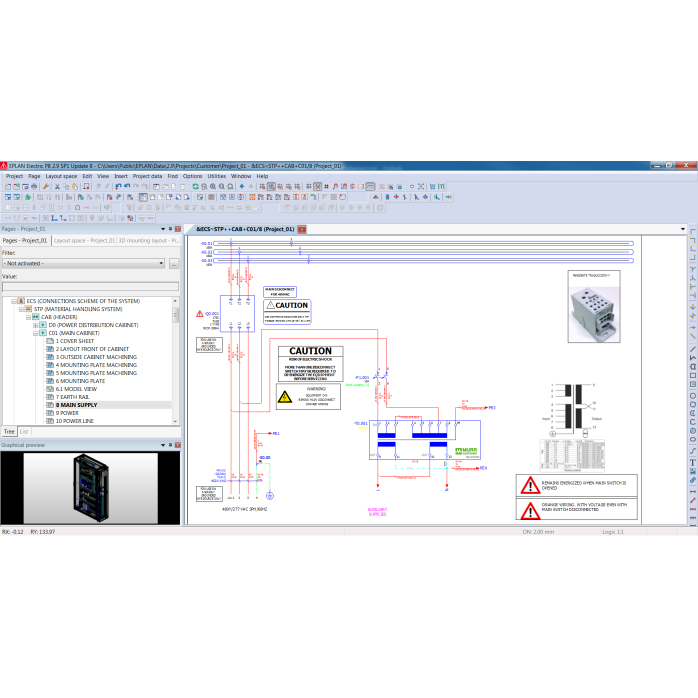
Task: Close the ECS=STP++CAB+C01/8 document tab
Action: (302, 229)
